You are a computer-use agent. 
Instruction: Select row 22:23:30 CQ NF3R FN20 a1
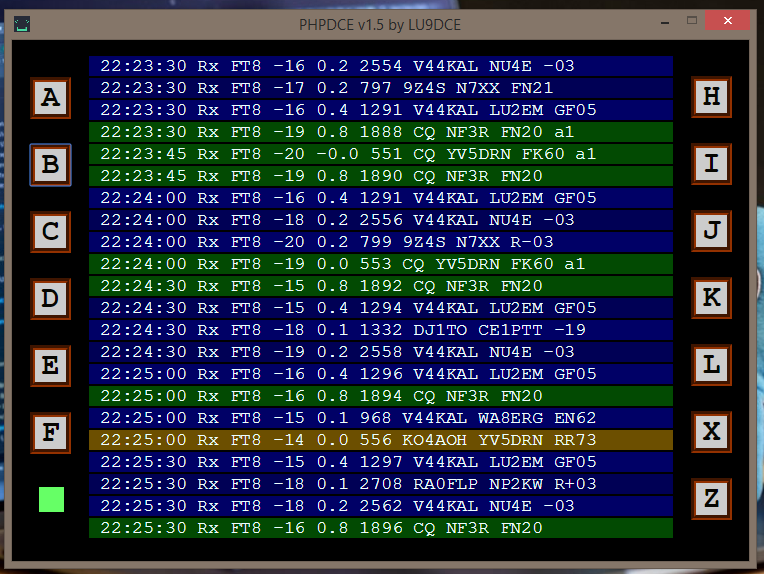pos(381,132)
